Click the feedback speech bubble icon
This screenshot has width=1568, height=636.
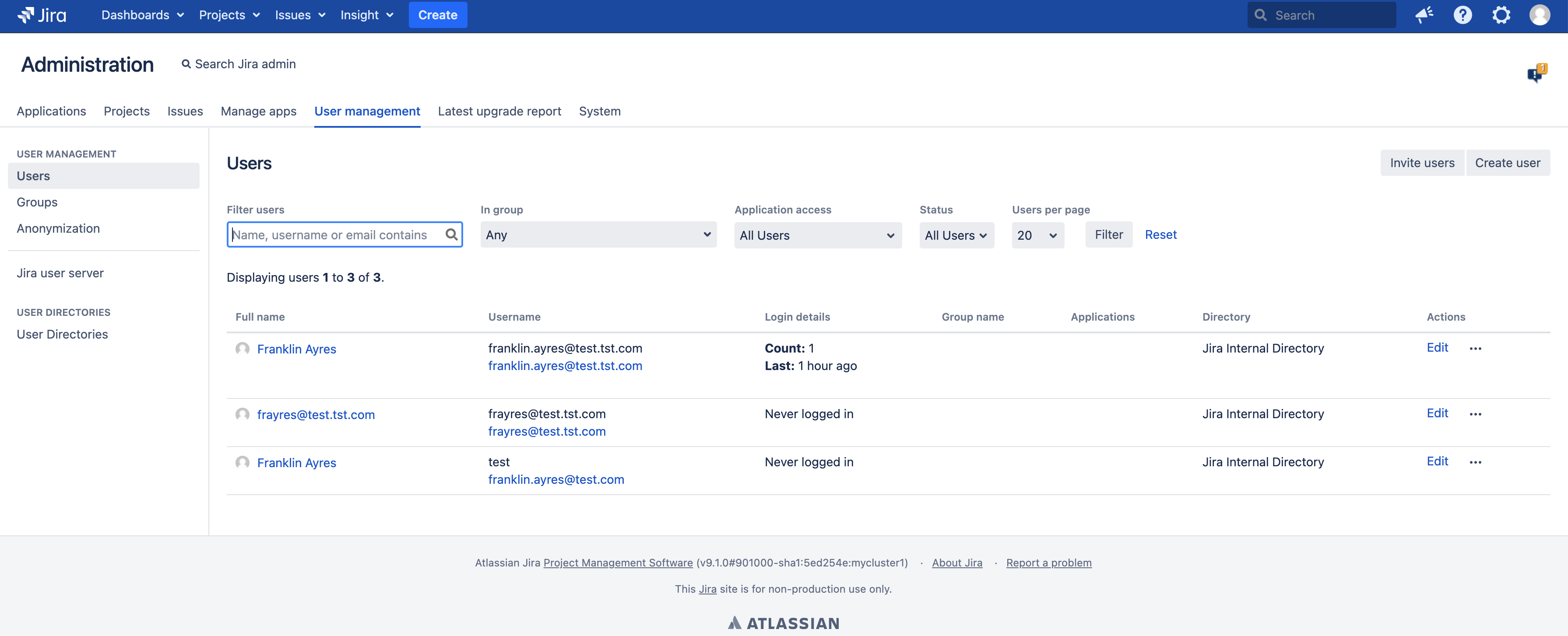pyautogui.click(x=1536, y=73)
